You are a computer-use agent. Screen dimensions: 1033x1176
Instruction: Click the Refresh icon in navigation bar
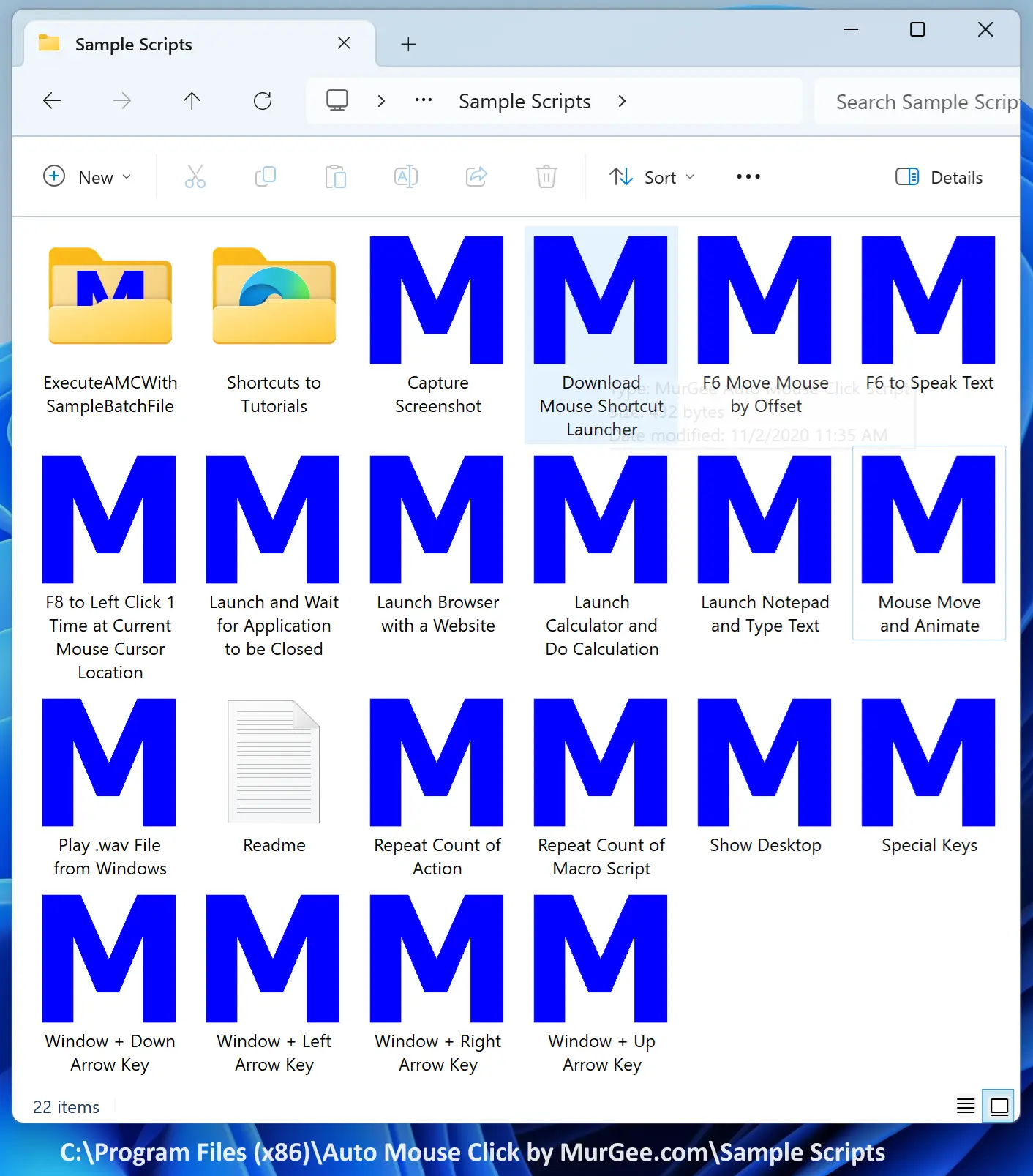point(263,101)
